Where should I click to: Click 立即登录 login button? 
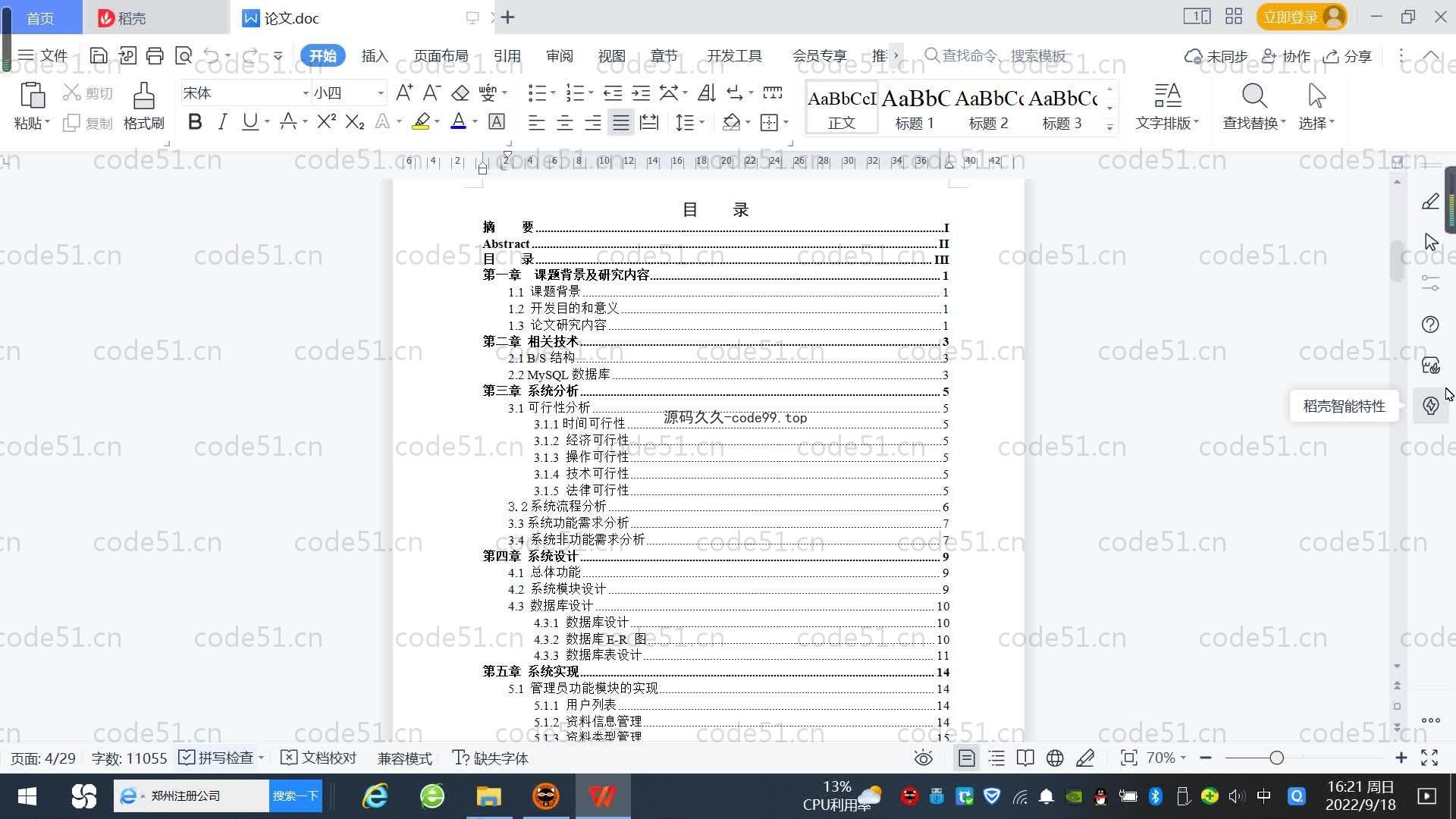pos(1302,17)
